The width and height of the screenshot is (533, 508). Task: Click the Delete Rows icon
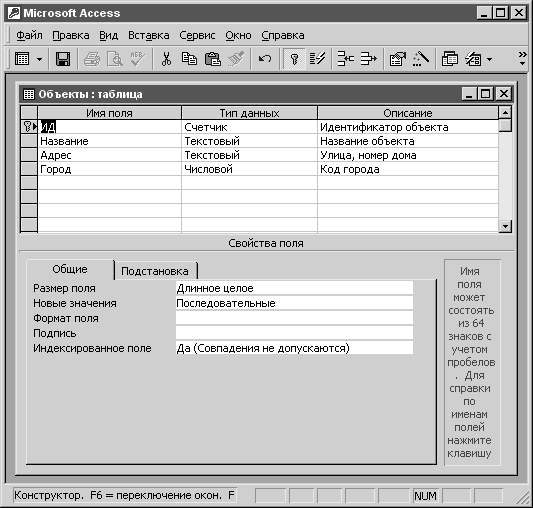pos(369,59)
